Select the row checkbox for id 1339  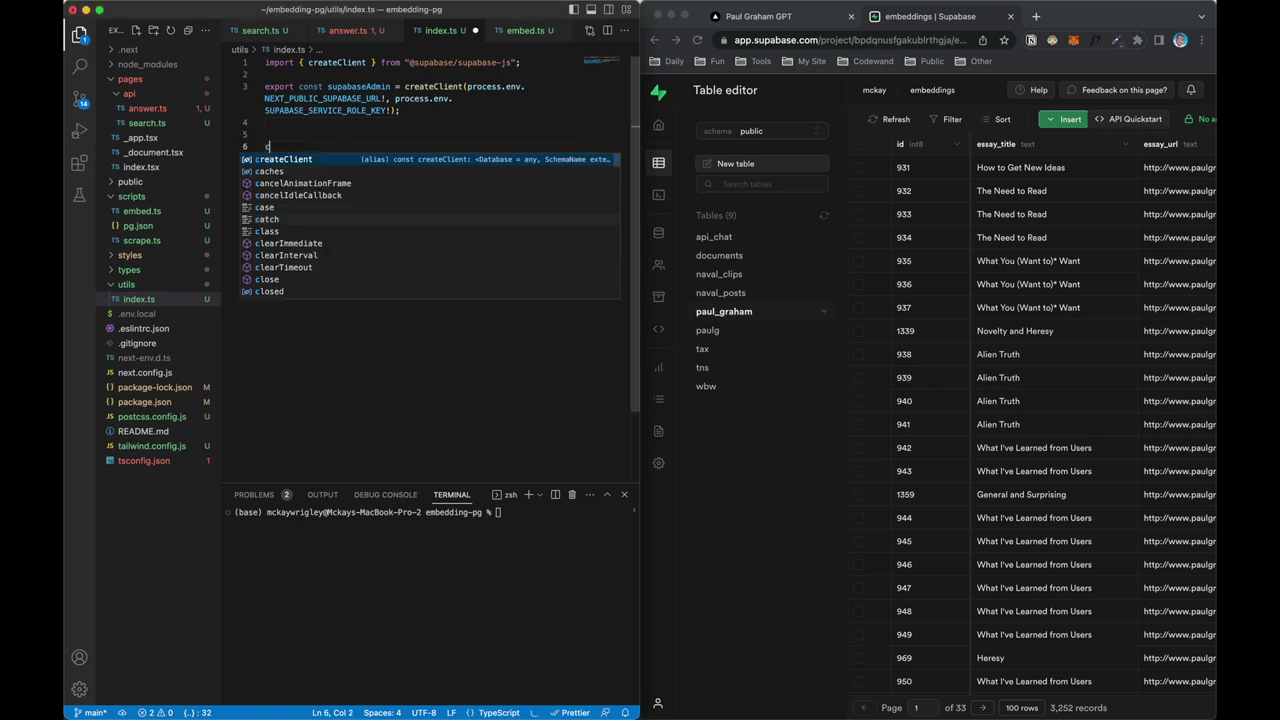click(x=859, y=331)
